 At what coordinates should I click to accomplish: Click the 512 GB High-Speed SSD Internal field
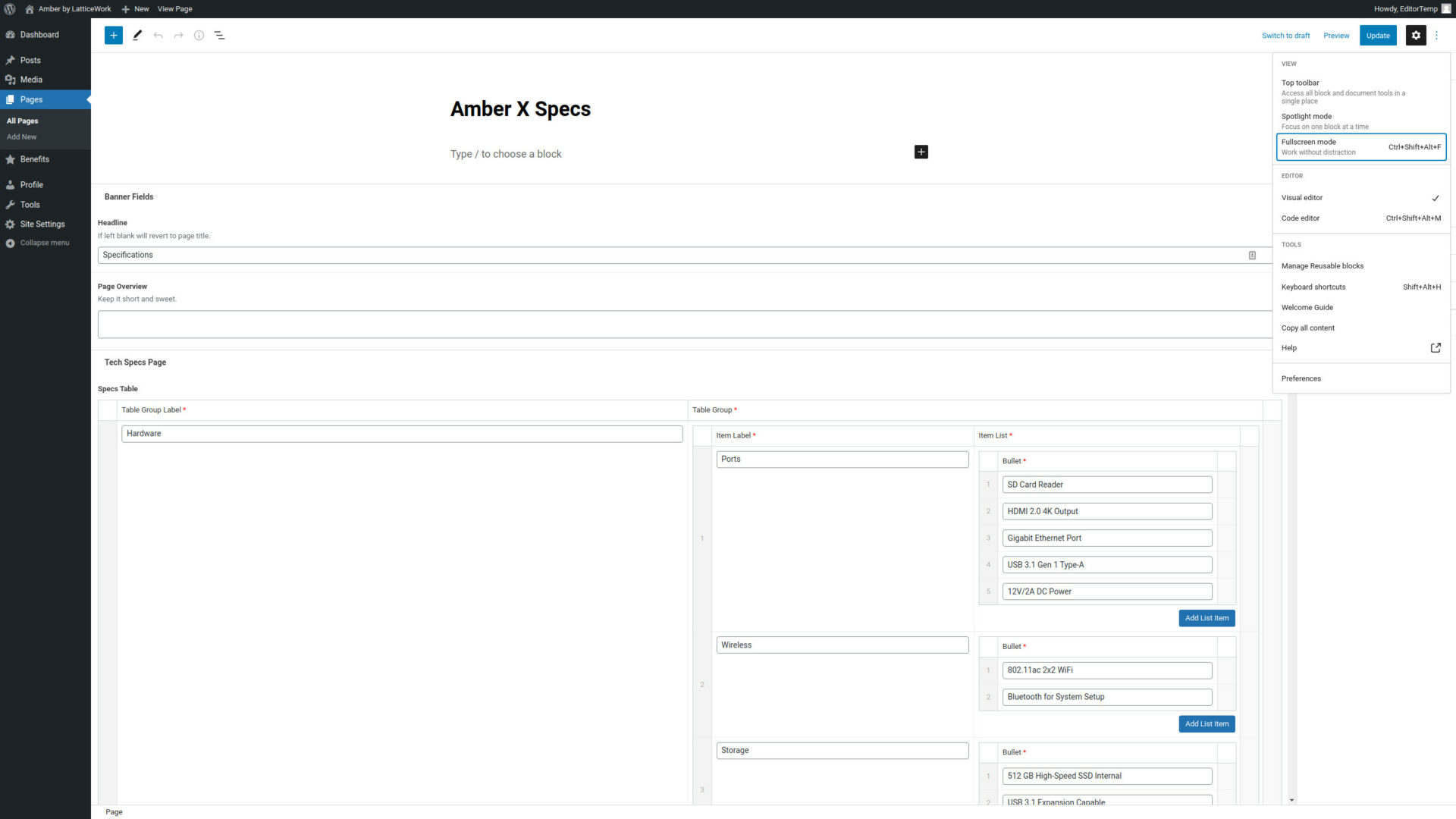coord(1107,776)
